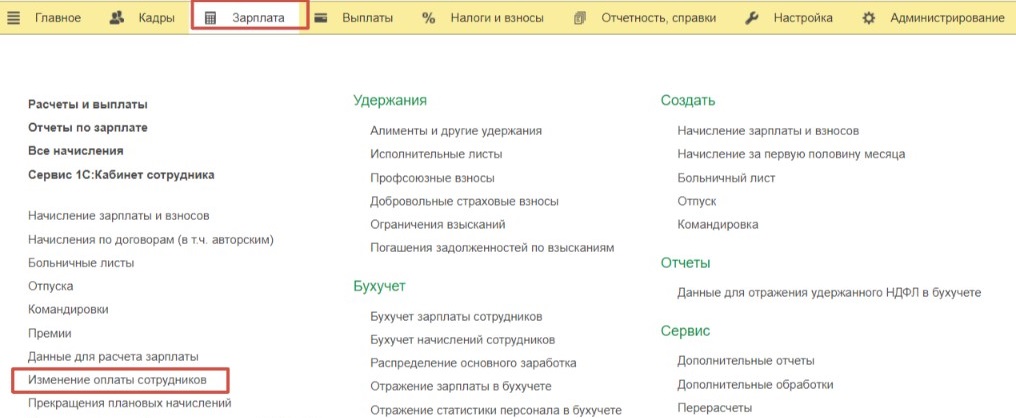Open Дополнительные отчеты under Сервис
1016x418 pixels.
(745, 360)
